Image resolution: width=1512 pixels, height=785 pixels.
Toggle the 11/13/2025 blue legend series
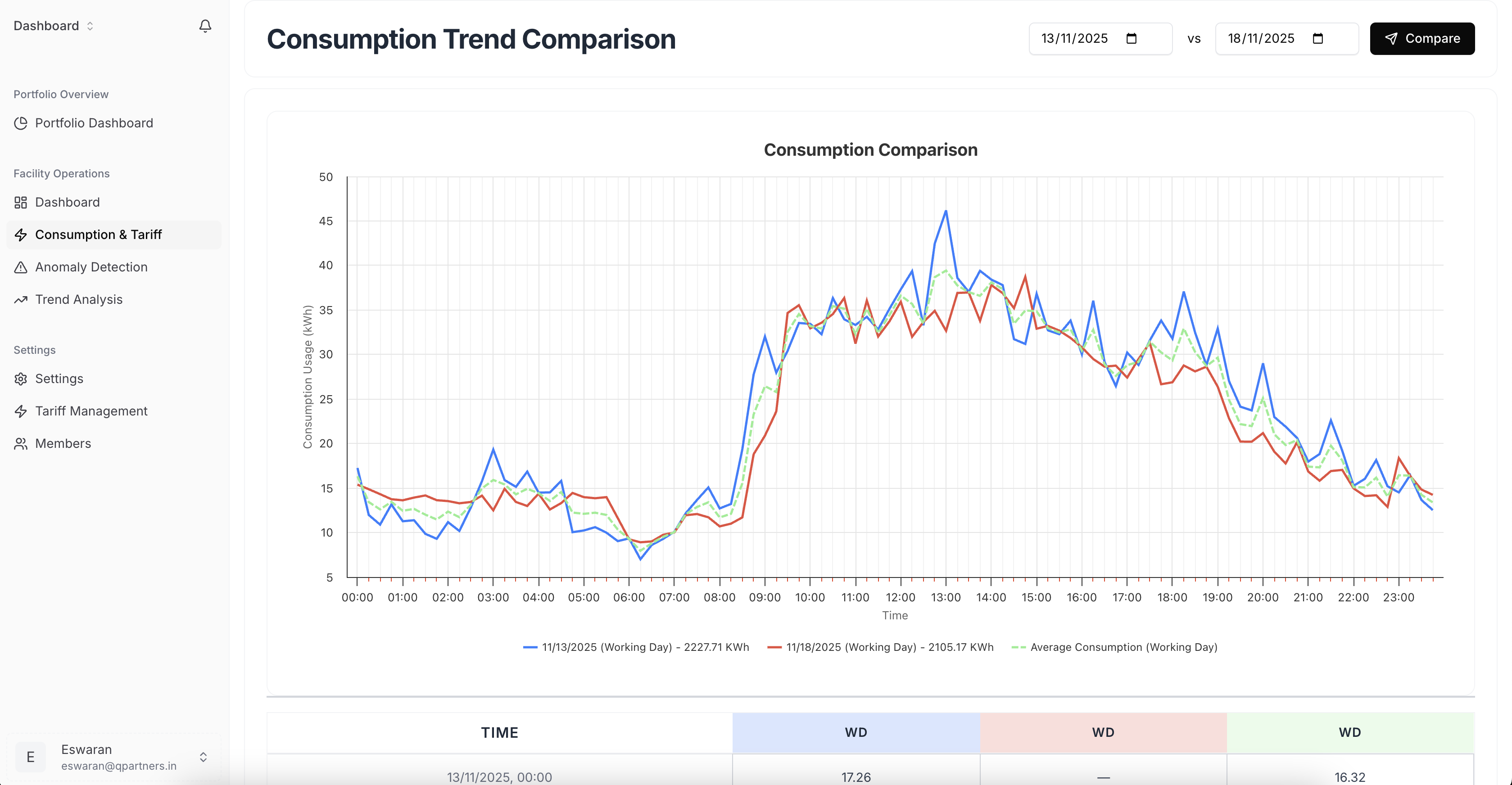(636, 647)
